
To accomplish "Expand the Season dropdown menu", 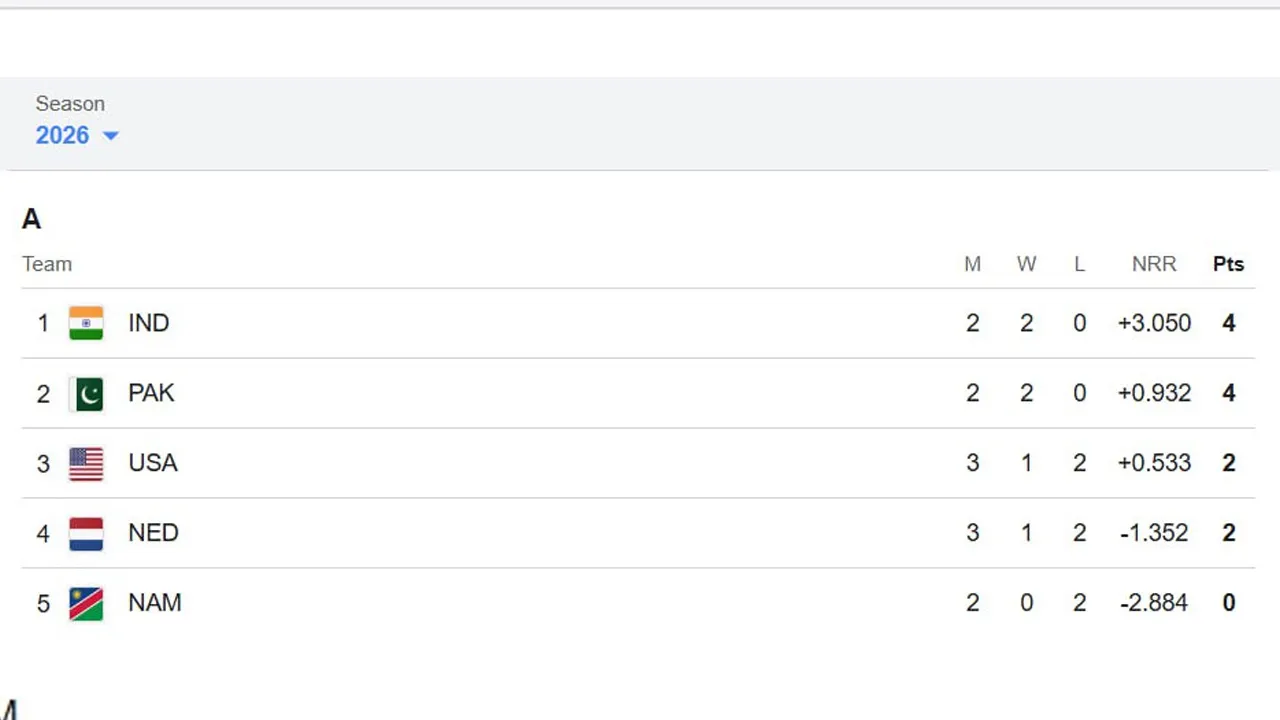I will tap(77, 136).
